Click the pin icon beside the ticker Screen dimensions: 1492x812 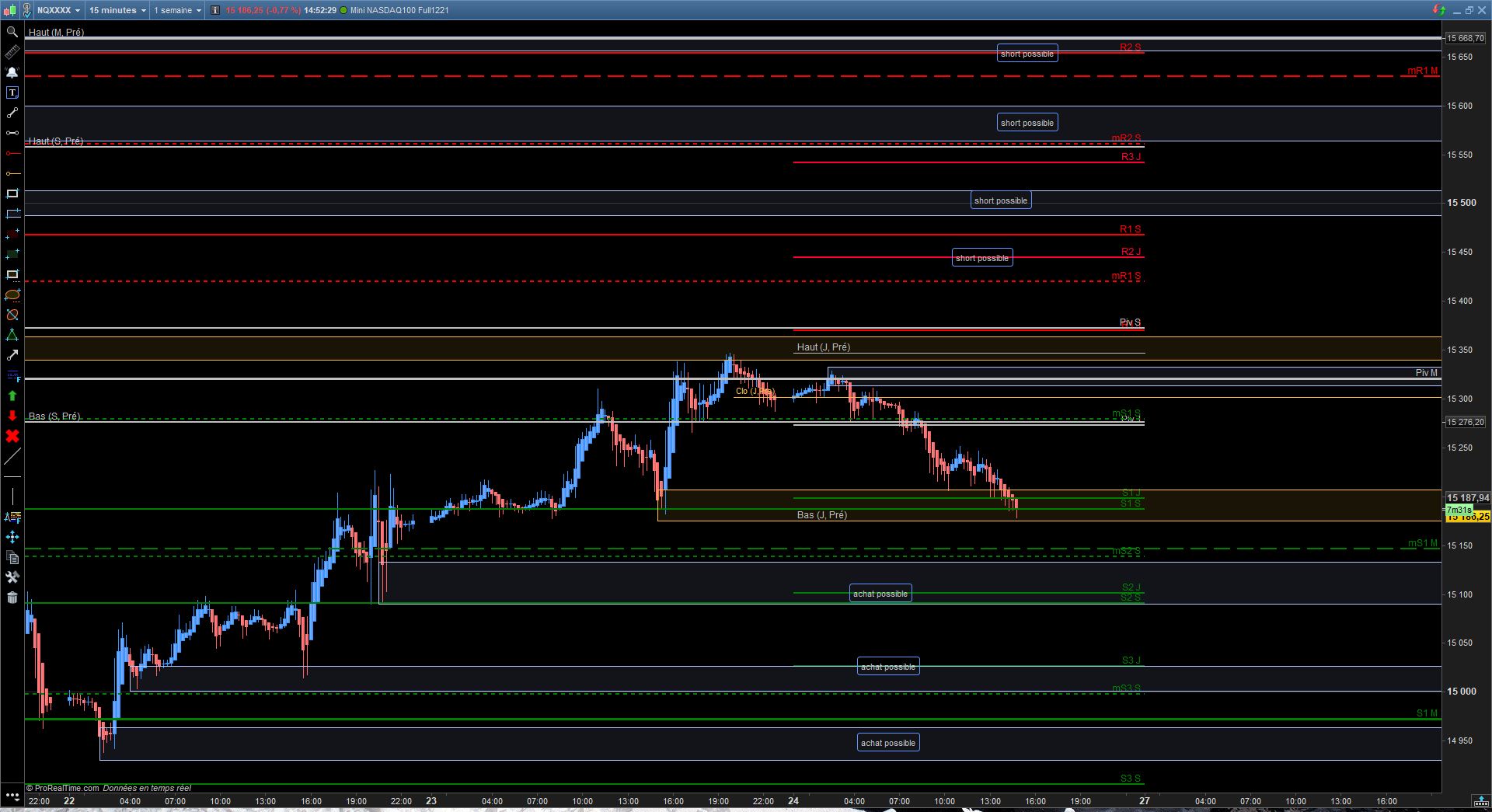[26, 10]
